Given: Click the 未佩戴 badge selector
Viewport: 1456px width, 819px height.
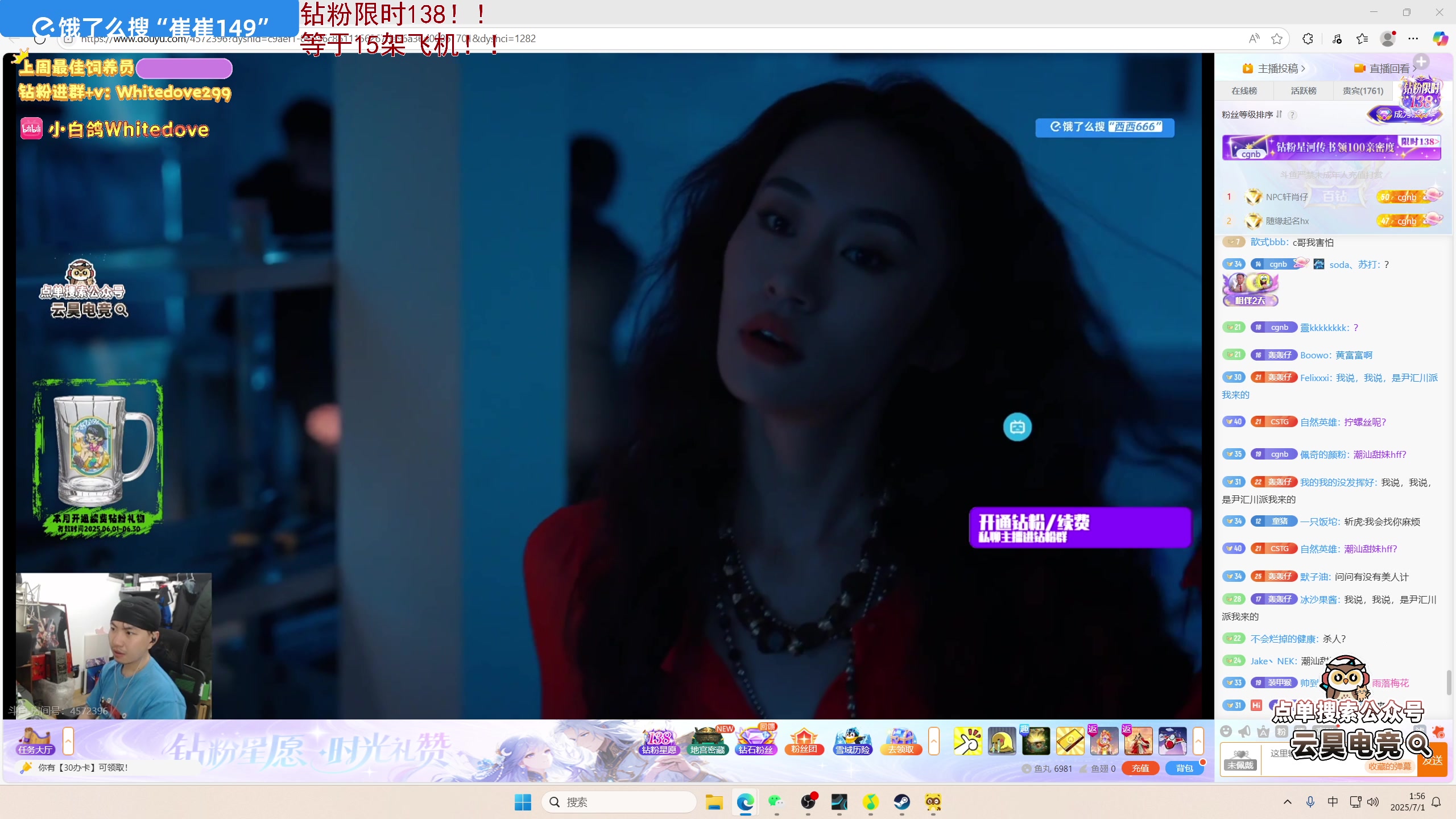Looking at the screenshot, I should pyautogui.click(x=1240, y=759).
